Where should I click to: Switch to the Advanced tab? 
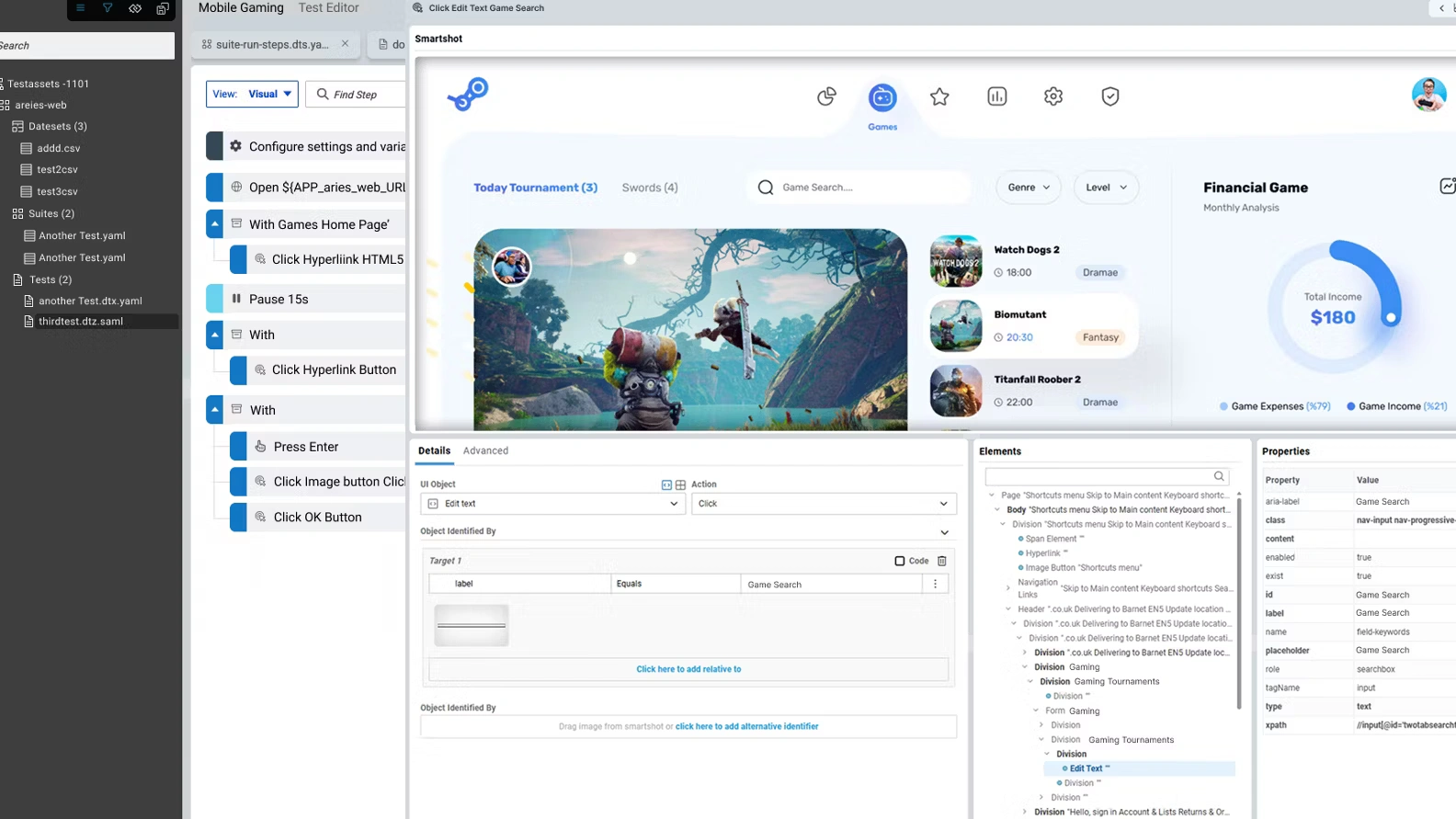pyautogui.click(x=485, y=450)
